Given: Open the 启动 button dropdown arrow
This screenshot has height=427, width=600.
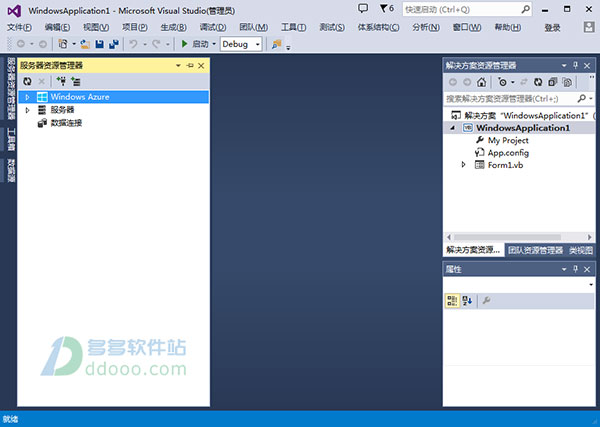Looking at the screenshot, I should click(x=214, y=44).
